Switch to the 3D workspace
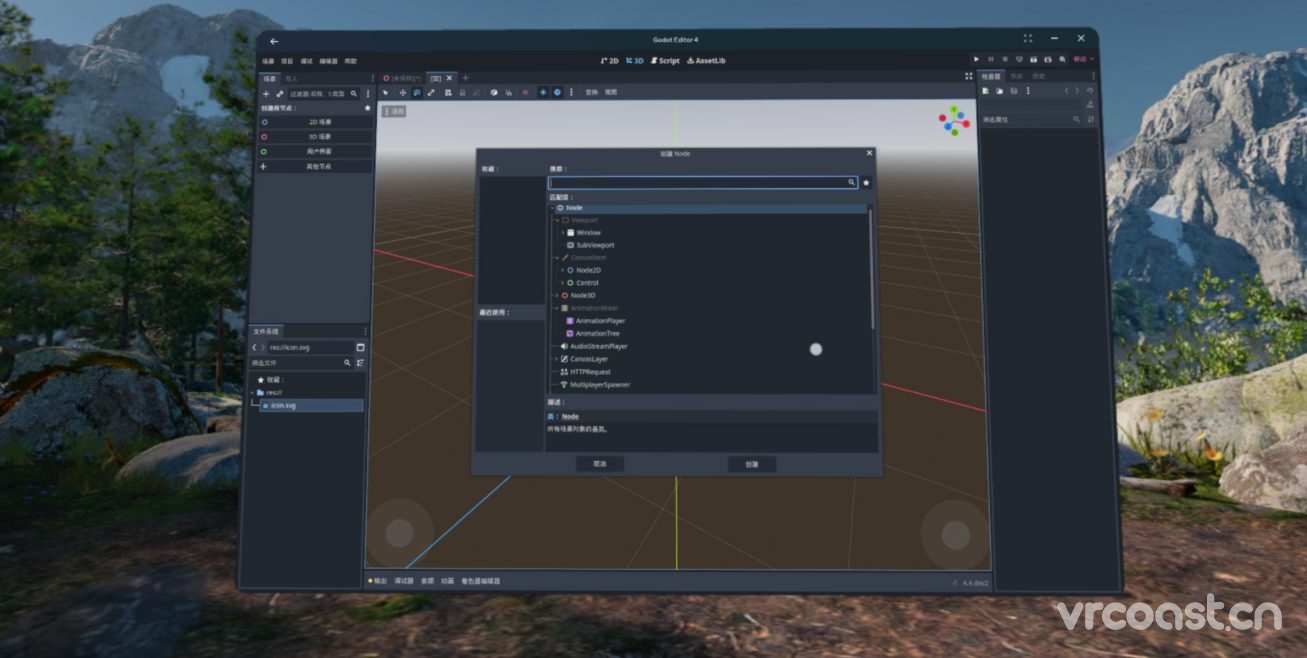Viewport: 1307px width, 658px height. 635,61
